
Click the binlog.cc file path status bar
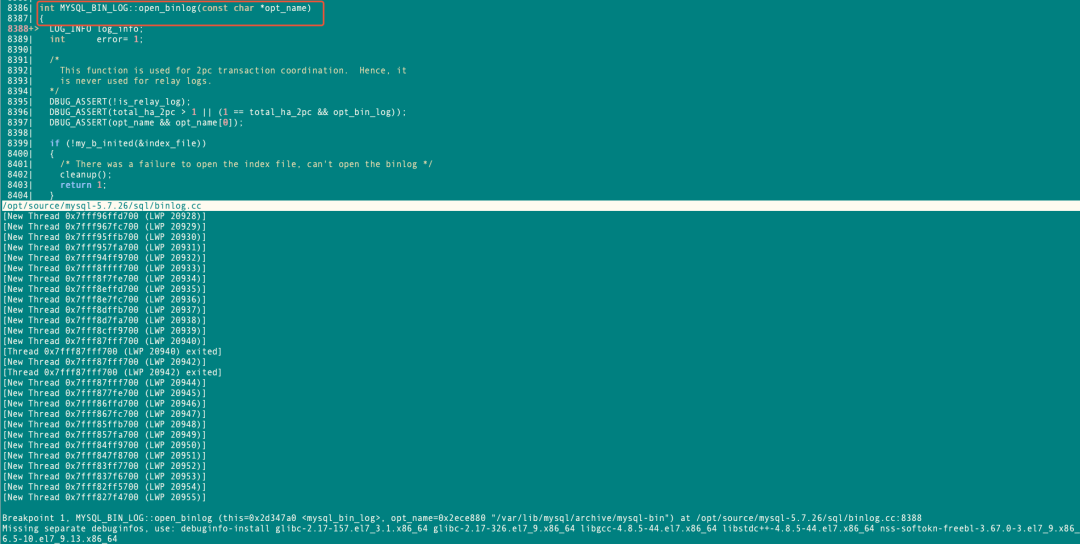click(540, 206)
